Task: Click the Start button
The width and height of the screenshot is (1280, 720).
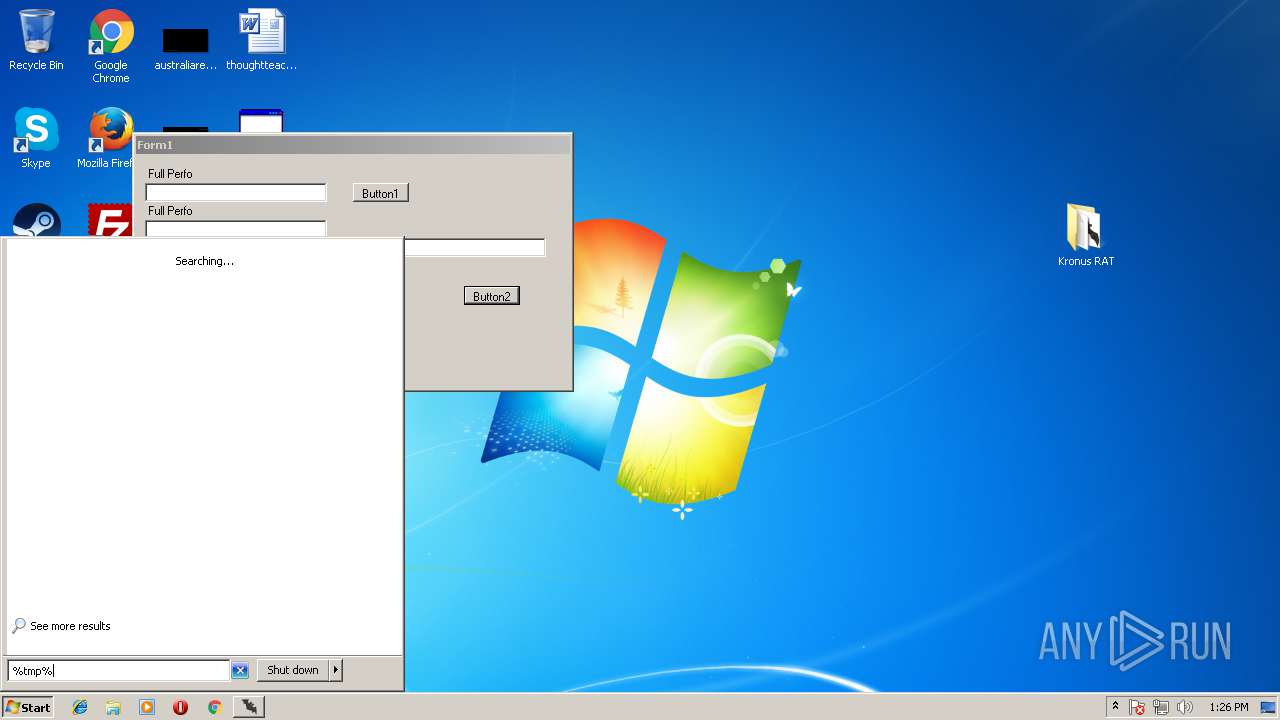Action: [28, 707]
